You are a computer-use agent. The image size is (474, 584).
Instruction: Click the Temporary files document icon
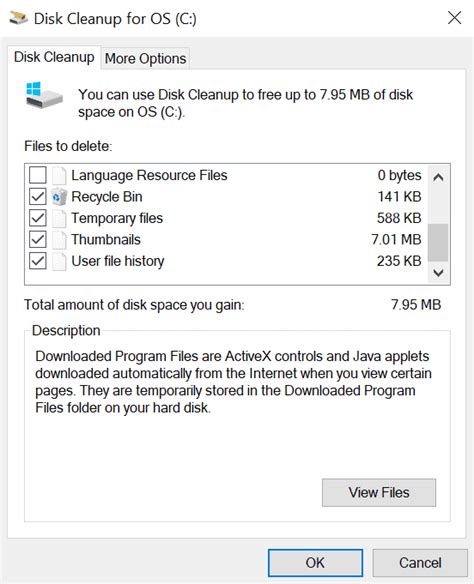(x=59, y=218)
